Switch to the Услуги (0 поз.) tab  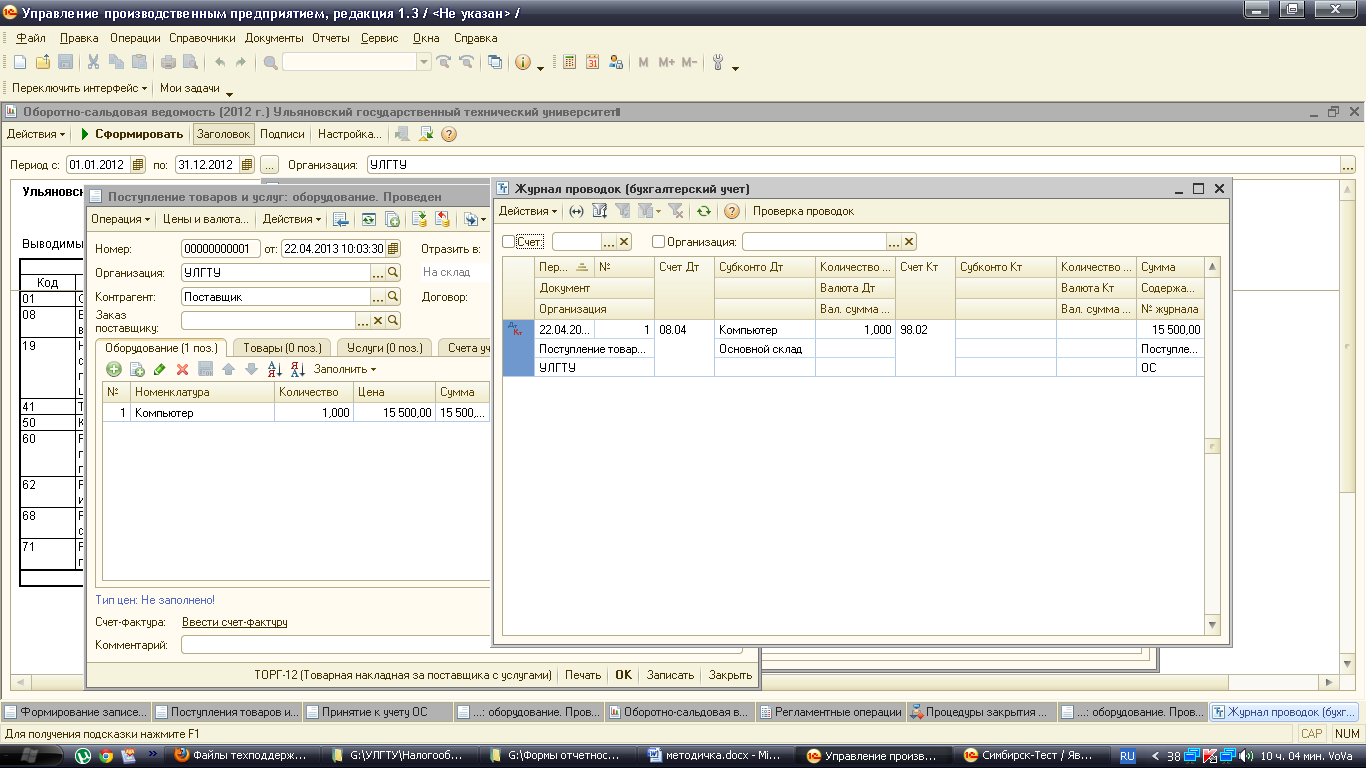tap(384, 347)
